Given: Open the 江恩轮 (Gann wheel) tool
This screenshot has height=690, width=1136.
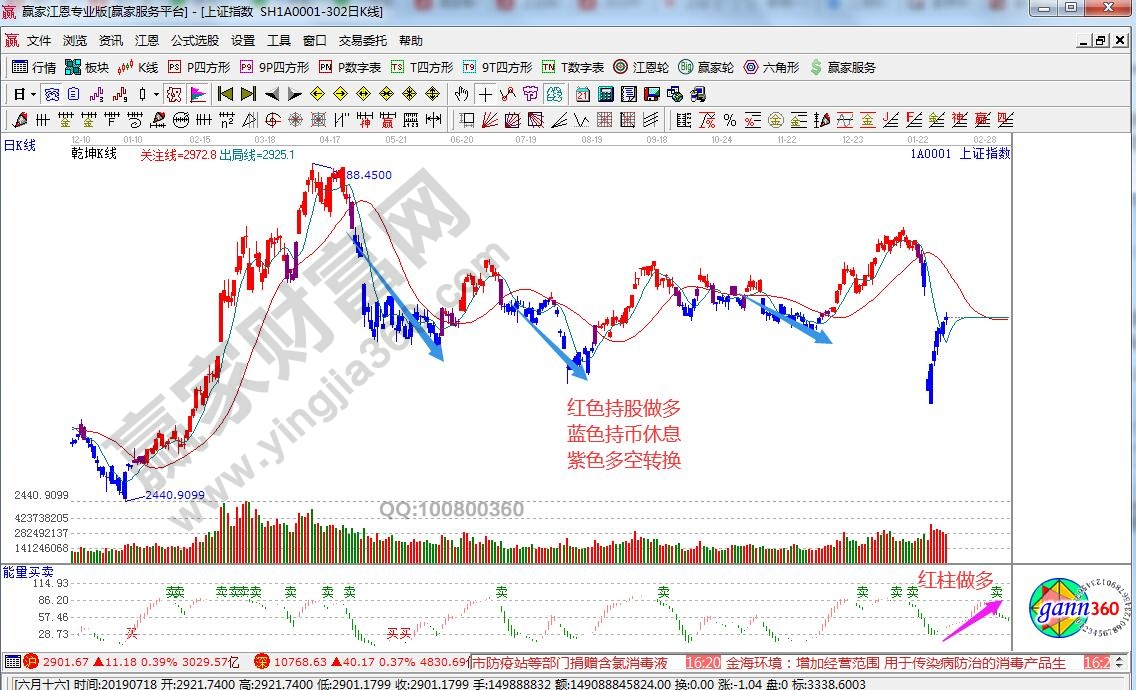Looking at the screenshot, I should [x=642, y=67].
